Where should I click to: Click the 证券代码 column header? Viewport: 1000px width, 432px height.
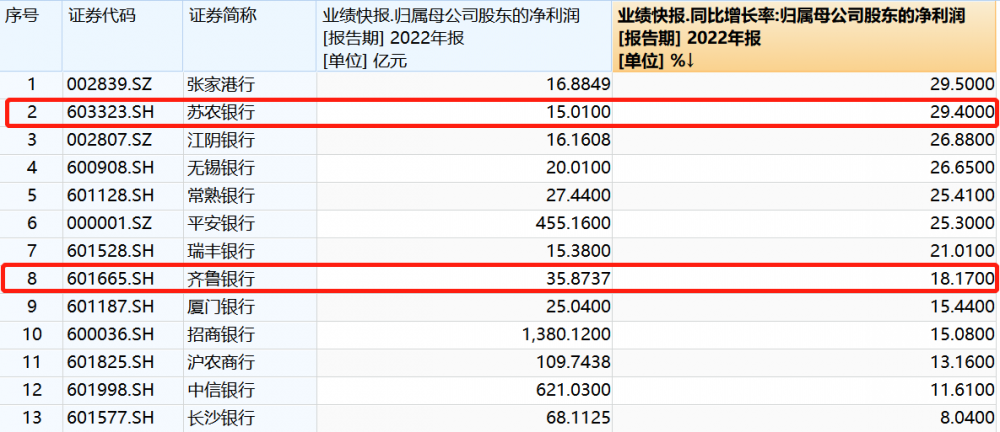point(102,15)
